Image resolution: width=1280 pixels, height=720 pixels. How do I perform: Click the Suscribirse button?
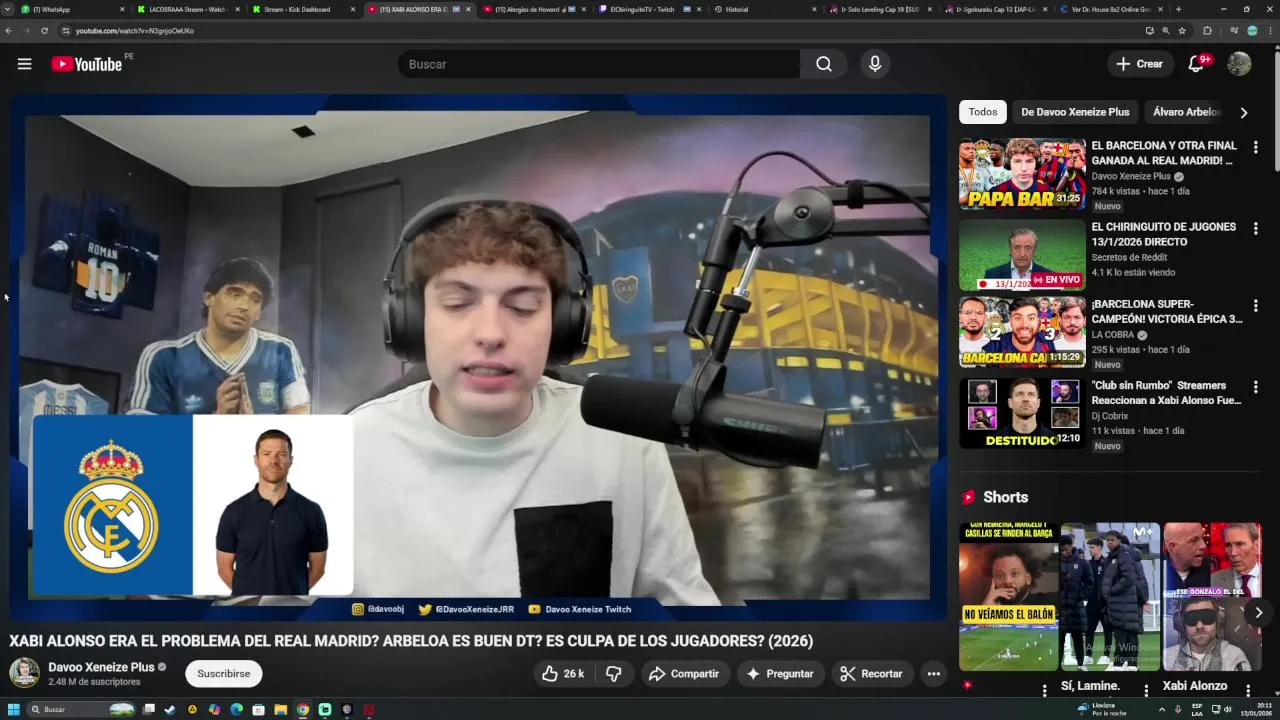click(223, 674)
